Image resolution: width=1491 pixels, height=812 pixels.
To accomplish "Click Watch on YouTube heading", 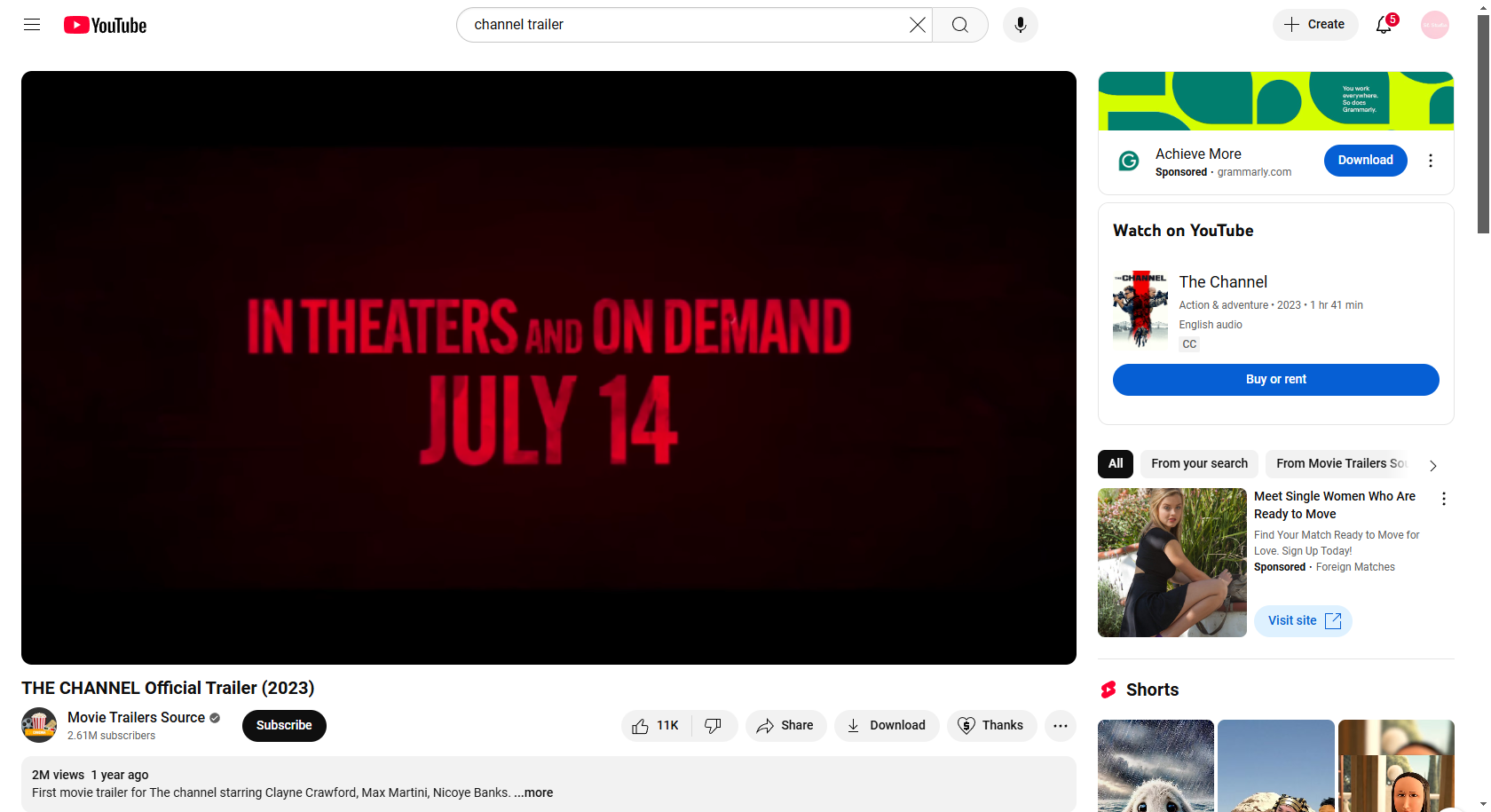I will coord(1183,231).
